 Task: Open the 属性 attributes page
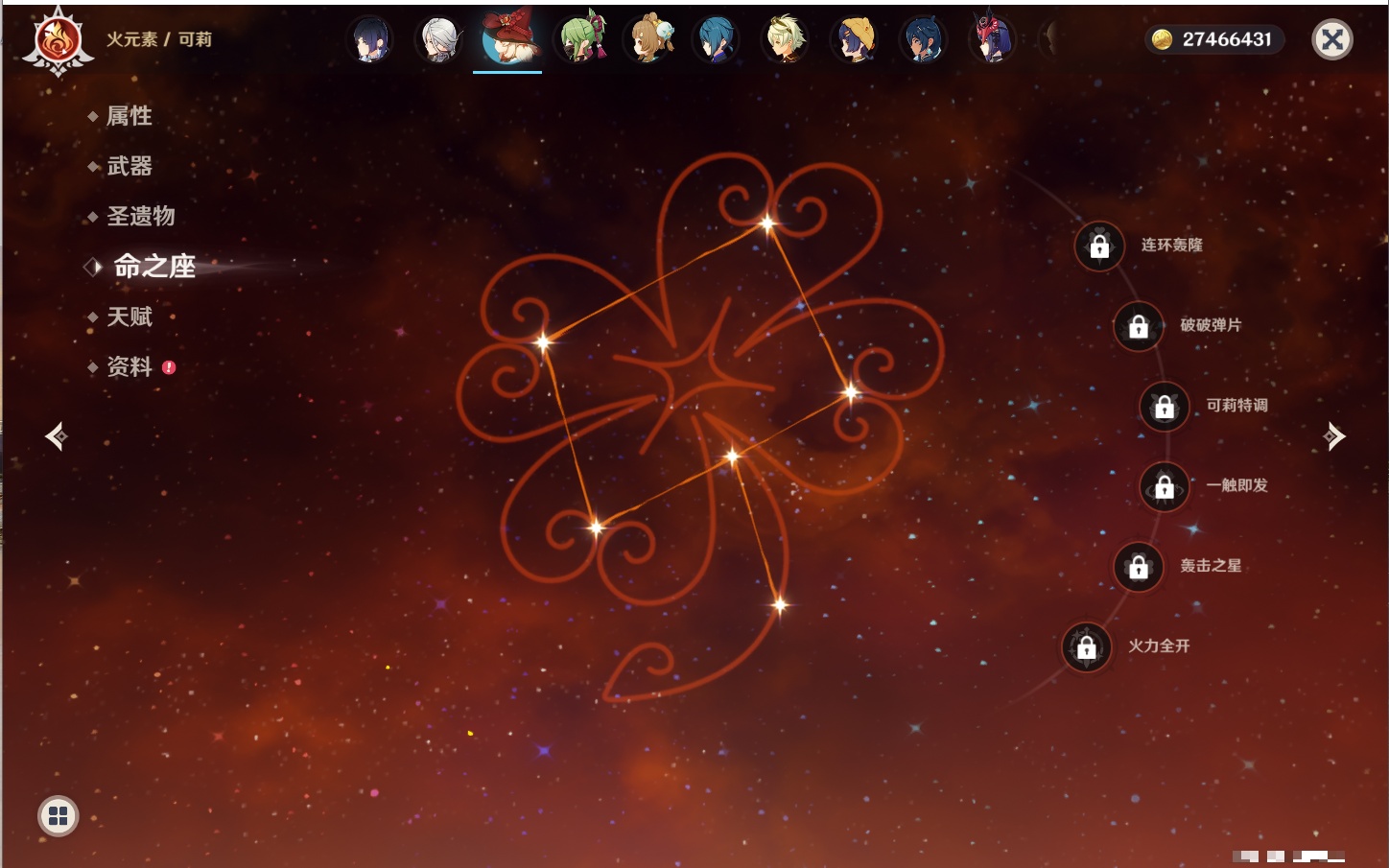(129, 116)
